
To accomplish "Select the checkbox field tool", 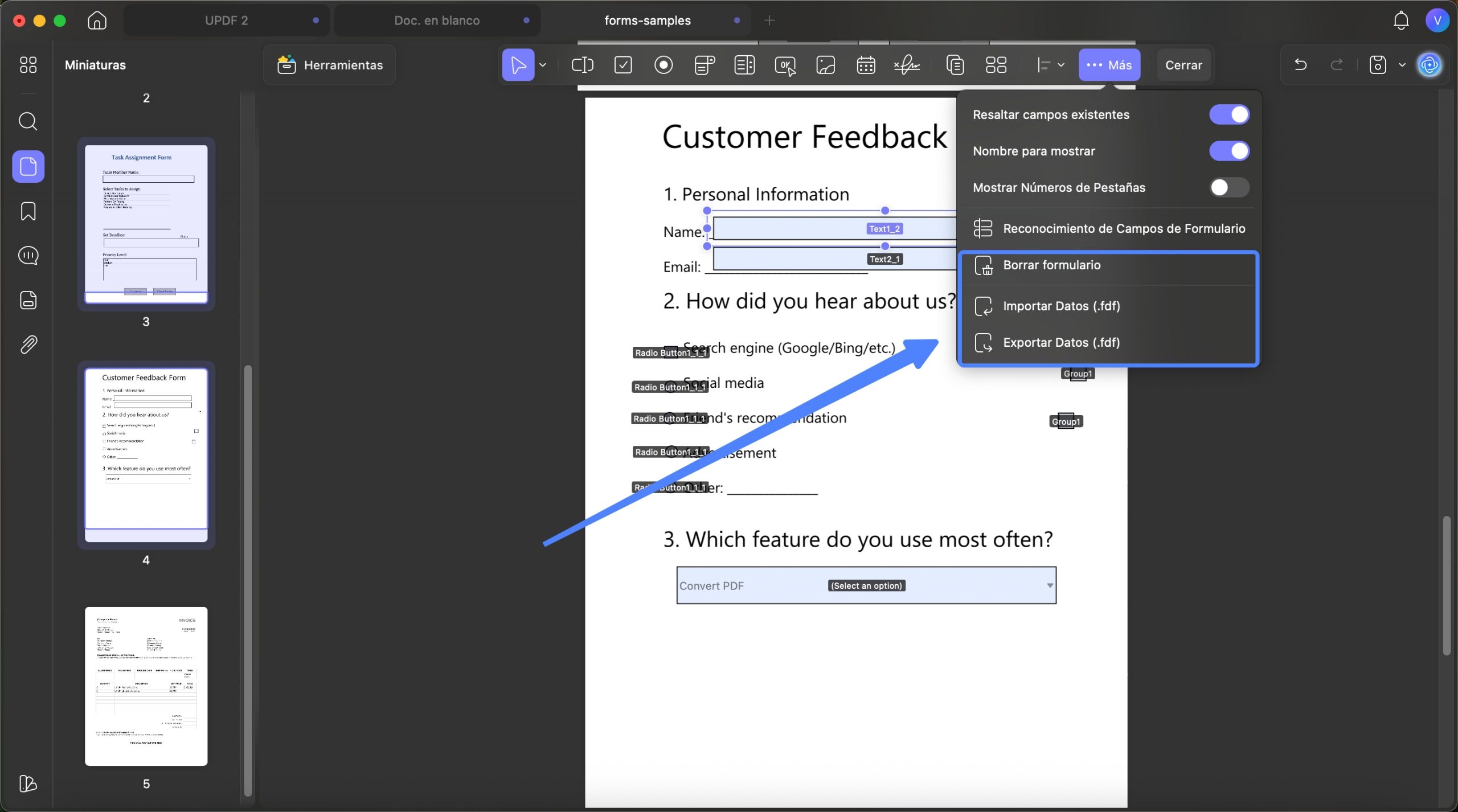I will click(623, 65).
